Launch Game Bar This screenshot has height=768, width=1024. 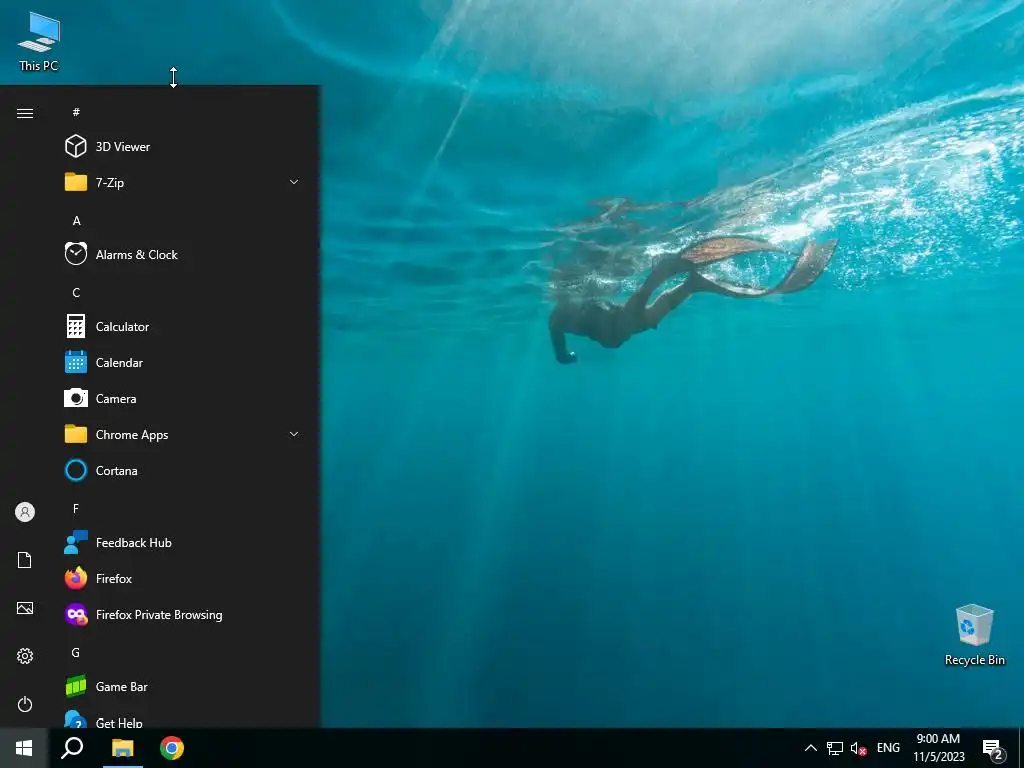coord(185,687)
